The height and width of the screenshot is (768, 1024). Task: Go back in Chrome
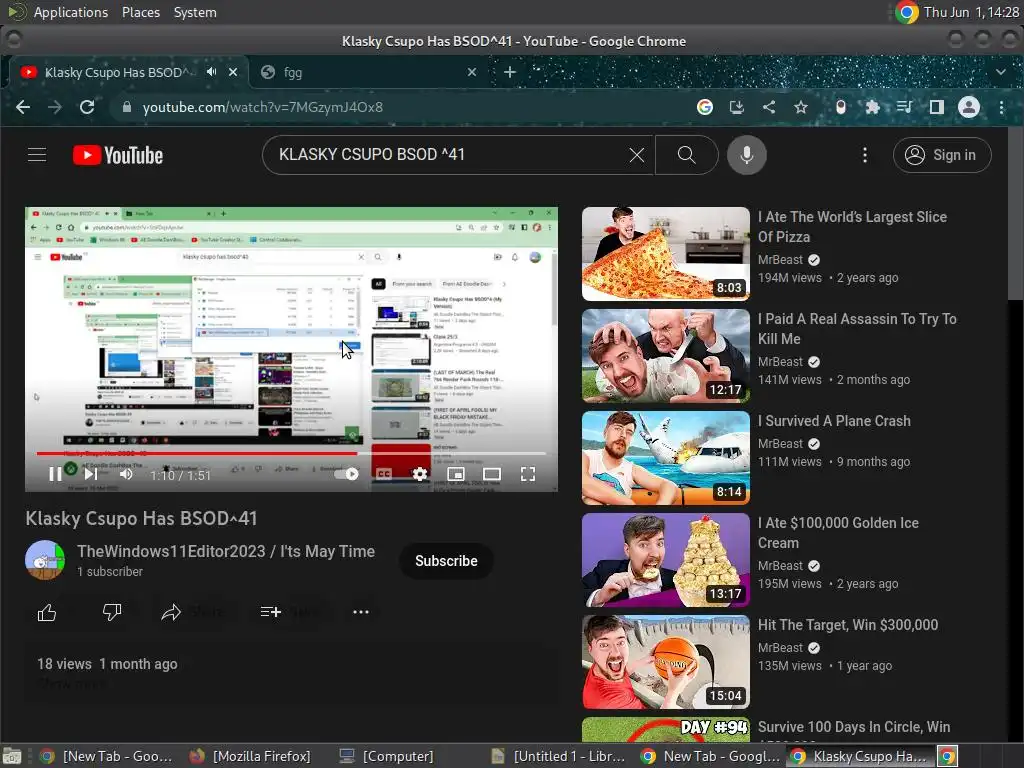23,107
